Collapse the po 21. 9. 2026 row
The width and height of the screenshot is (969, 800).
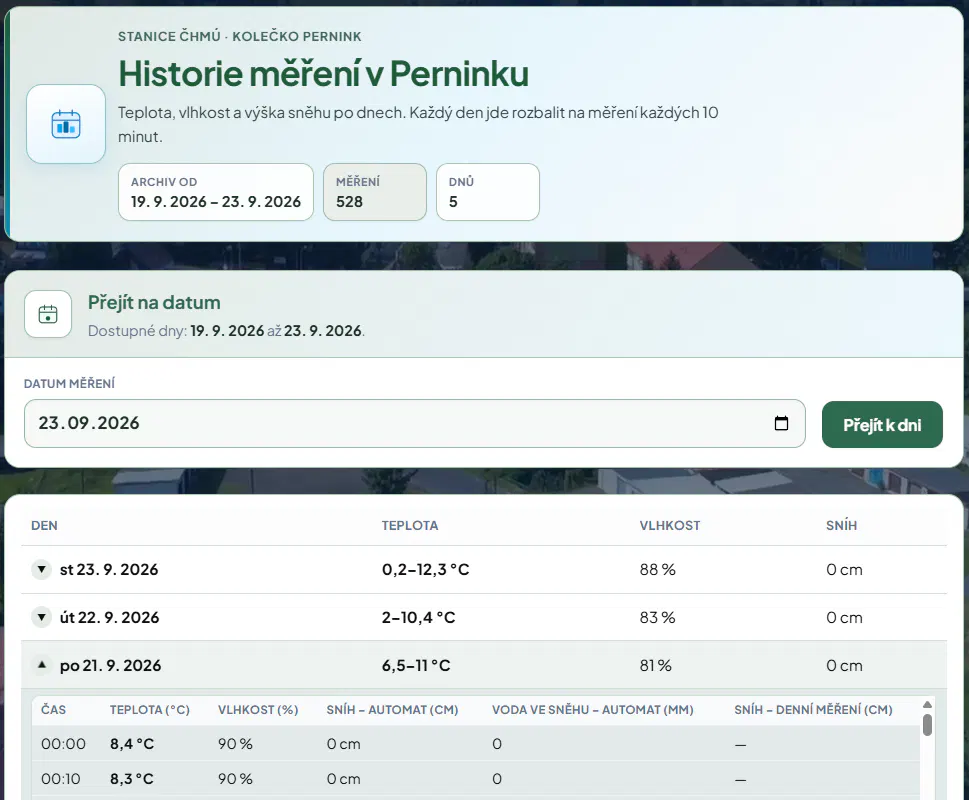click(41, 665)
